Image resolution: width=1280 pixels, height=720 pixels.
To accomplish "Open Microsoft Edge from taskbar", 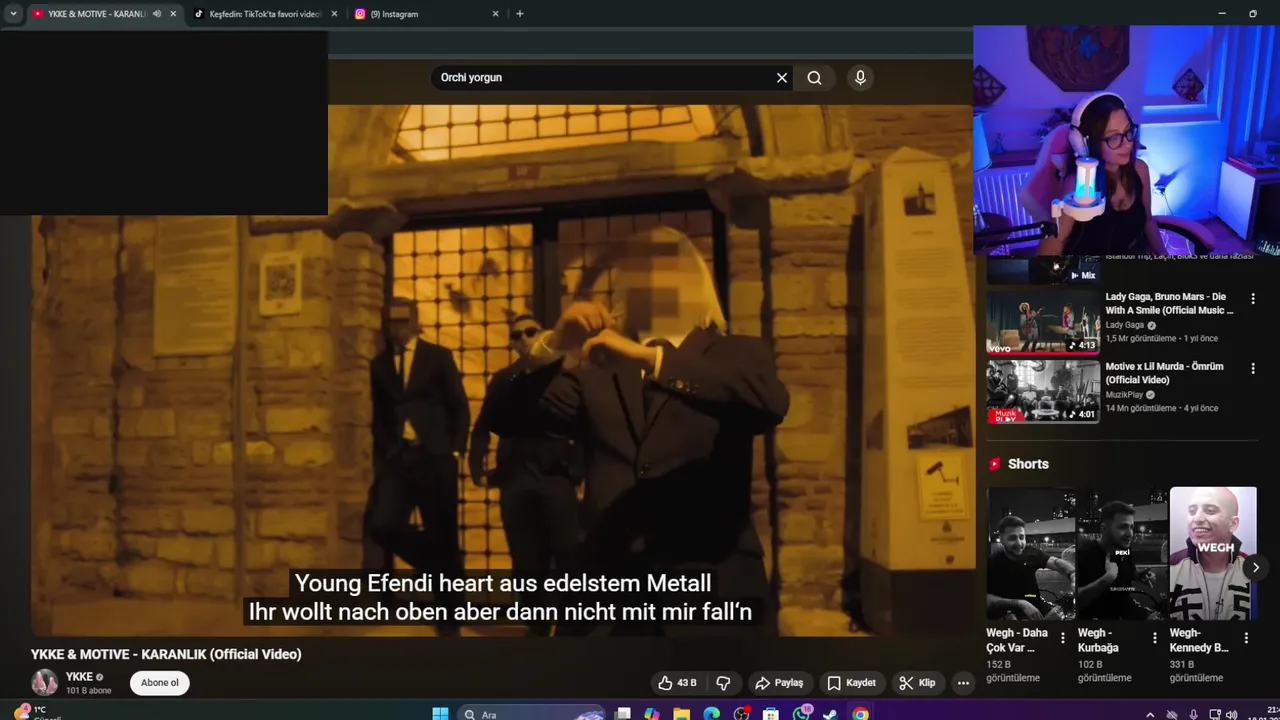I will [711, 714].
